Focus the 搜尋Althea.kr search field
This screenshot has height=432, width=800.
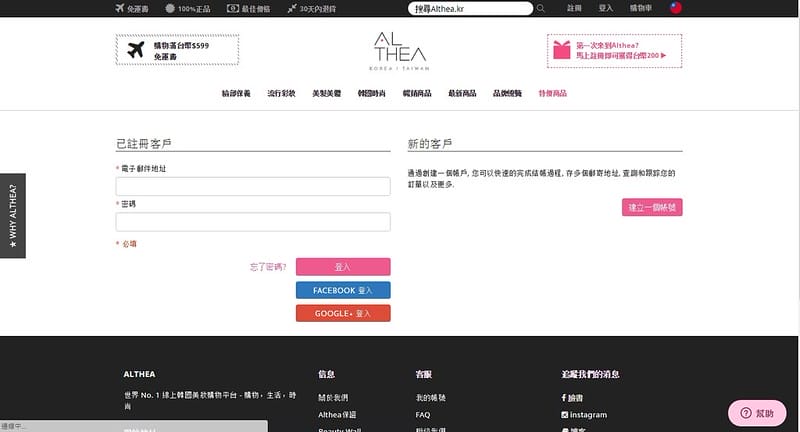[470, 9]
